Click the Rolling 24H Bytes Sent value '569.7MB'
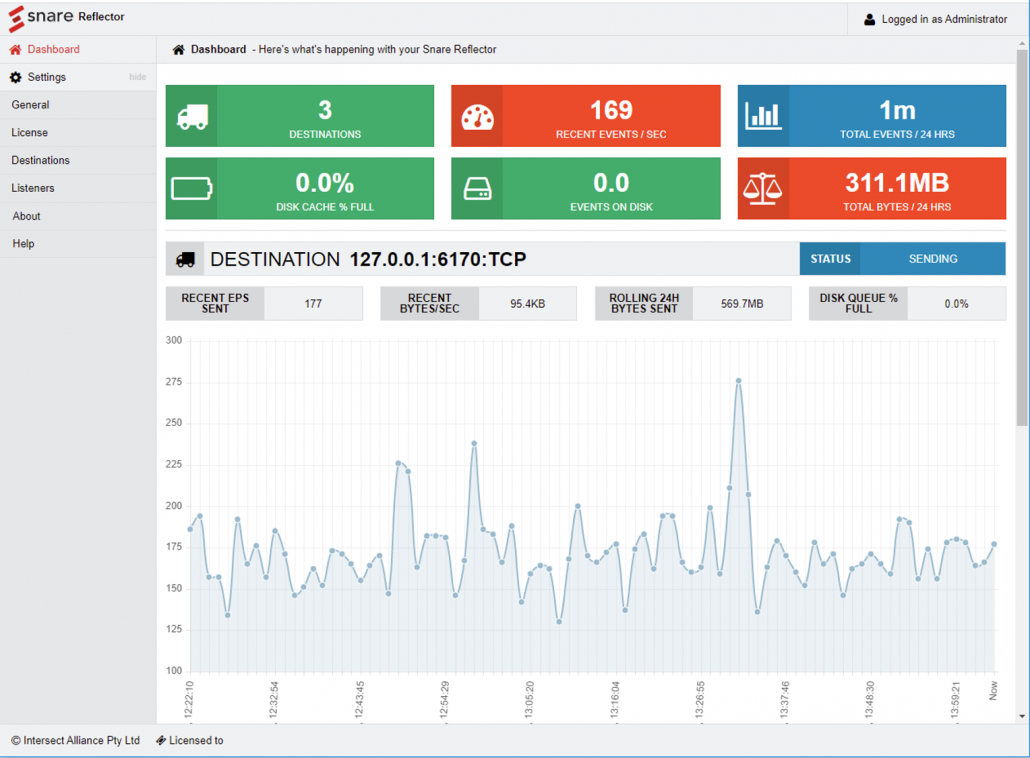Screen dimensions: 1030x758 [x=742, y=304]
